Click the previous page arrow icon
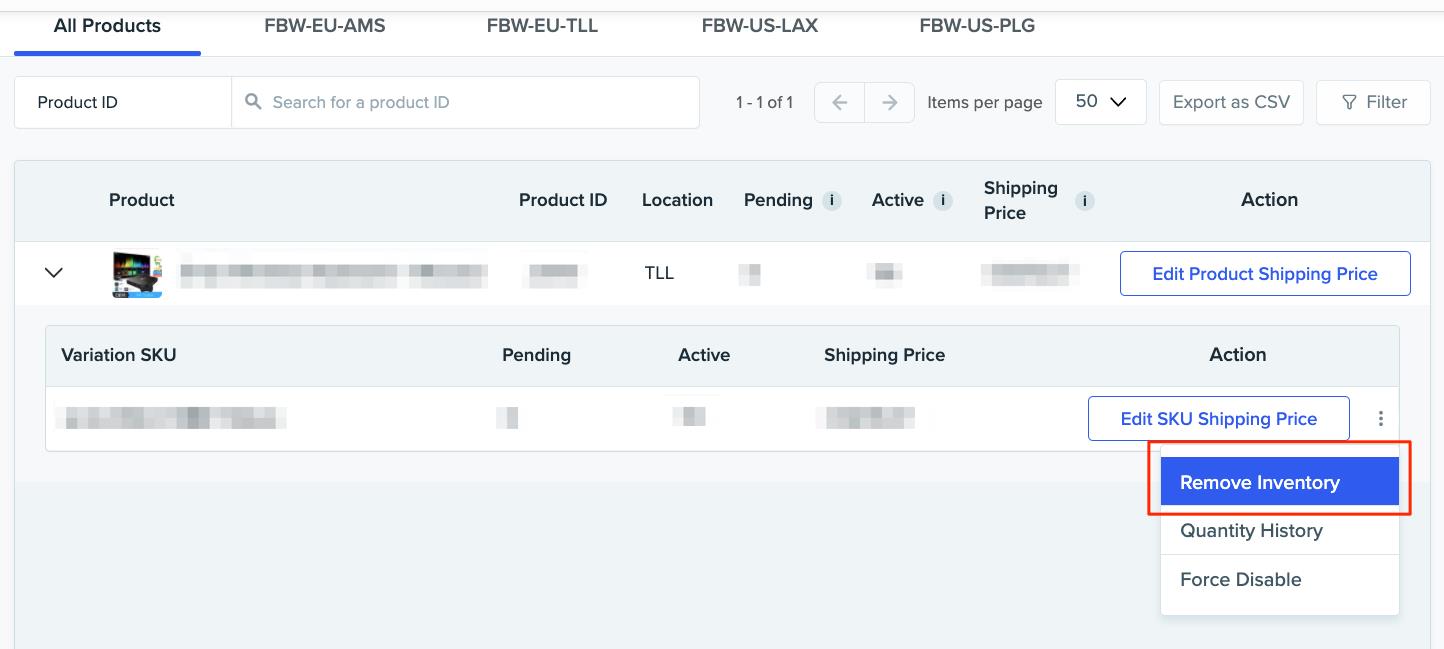The image size is (1444, 649). [840, 102]
